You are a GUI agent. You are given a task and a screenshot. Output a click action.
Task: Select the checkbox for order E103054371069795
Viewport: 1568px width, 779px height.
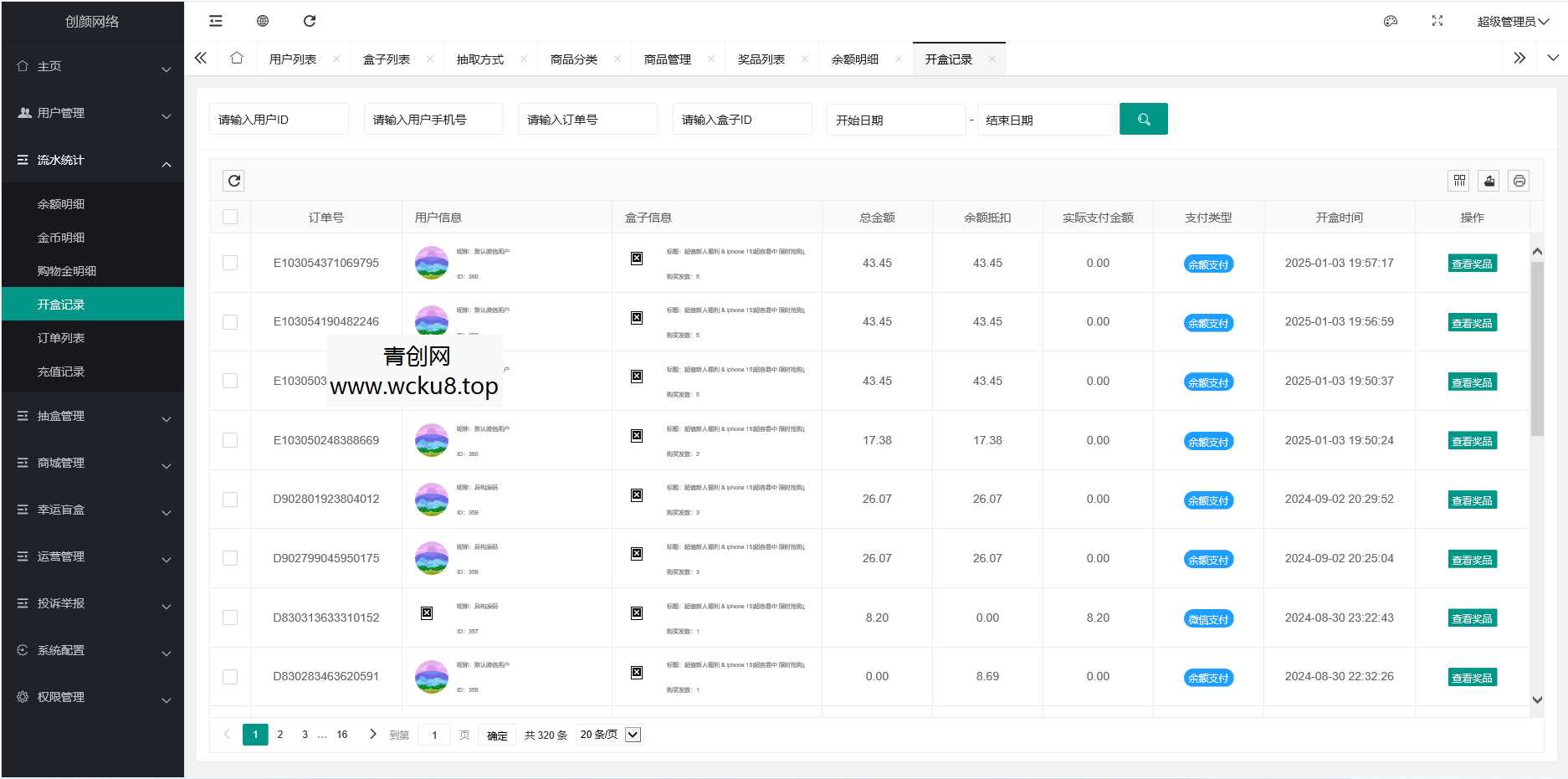(x=230, y=262)
